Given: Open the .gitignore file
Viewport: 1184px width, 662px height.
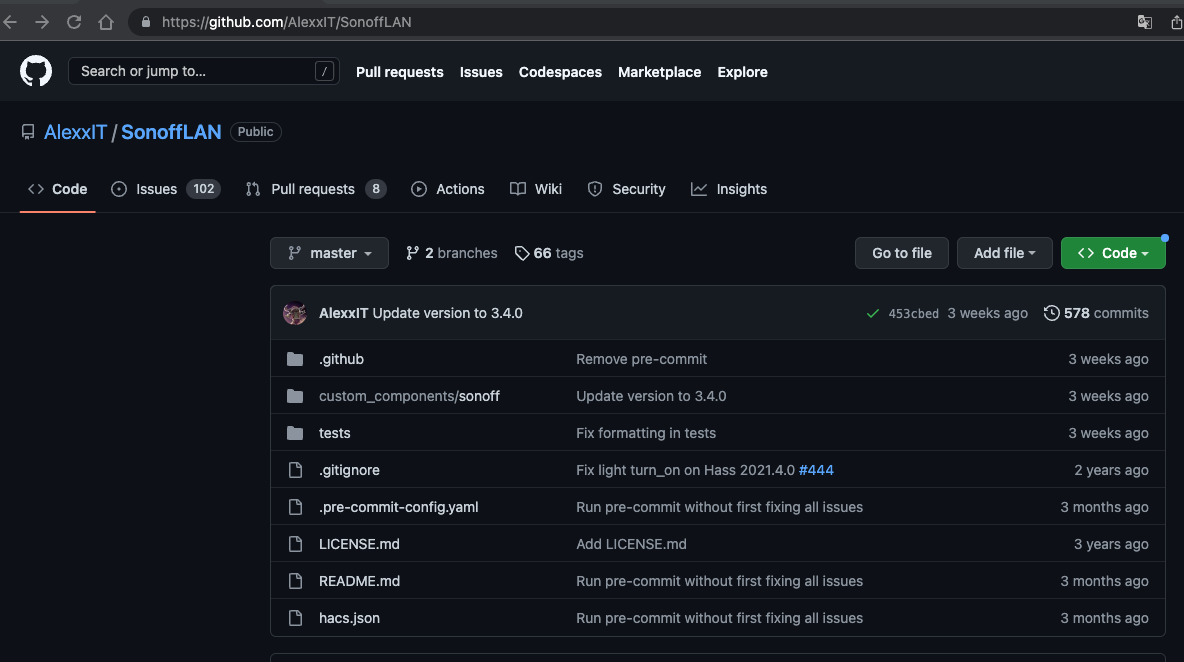Looking at the screenshot, I should coord(349,470).
